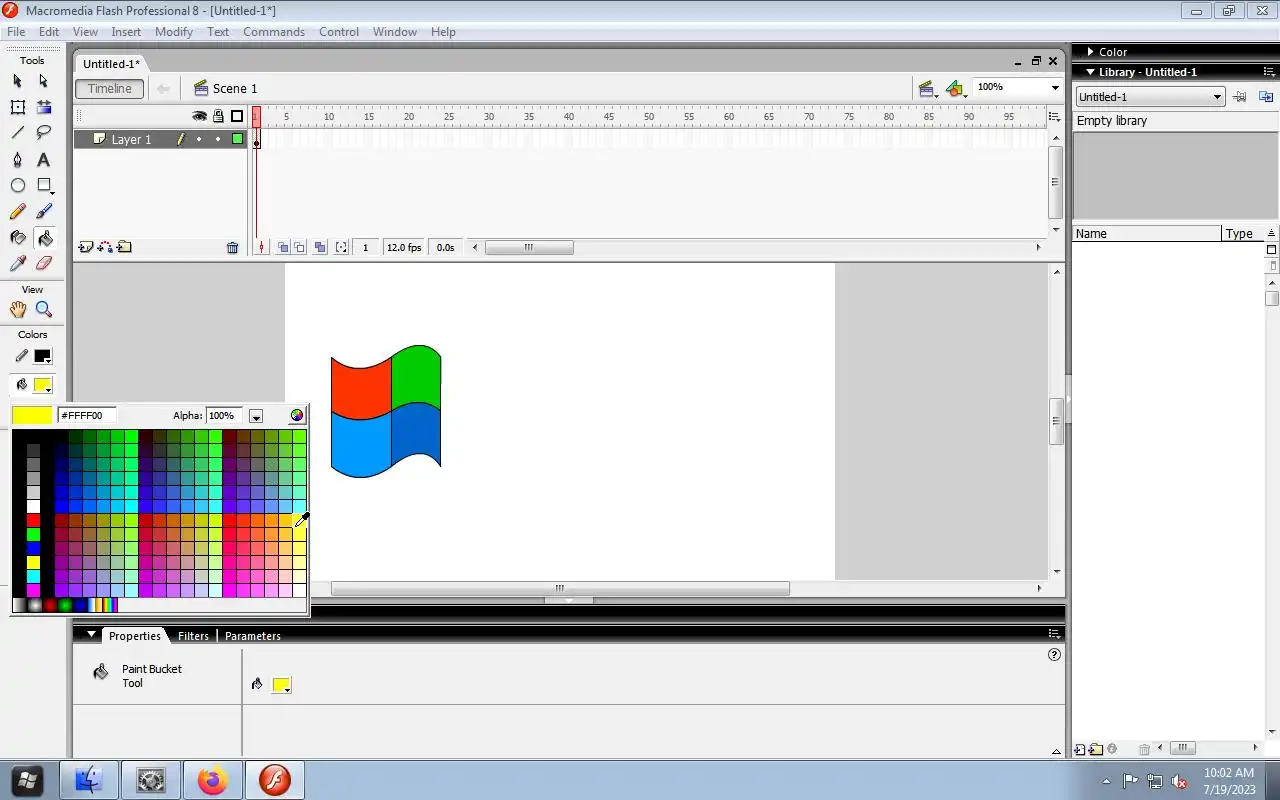Click the Insert Layer Folder icon
Viewport: 1280px width, 800px height.
coord(124,247)
